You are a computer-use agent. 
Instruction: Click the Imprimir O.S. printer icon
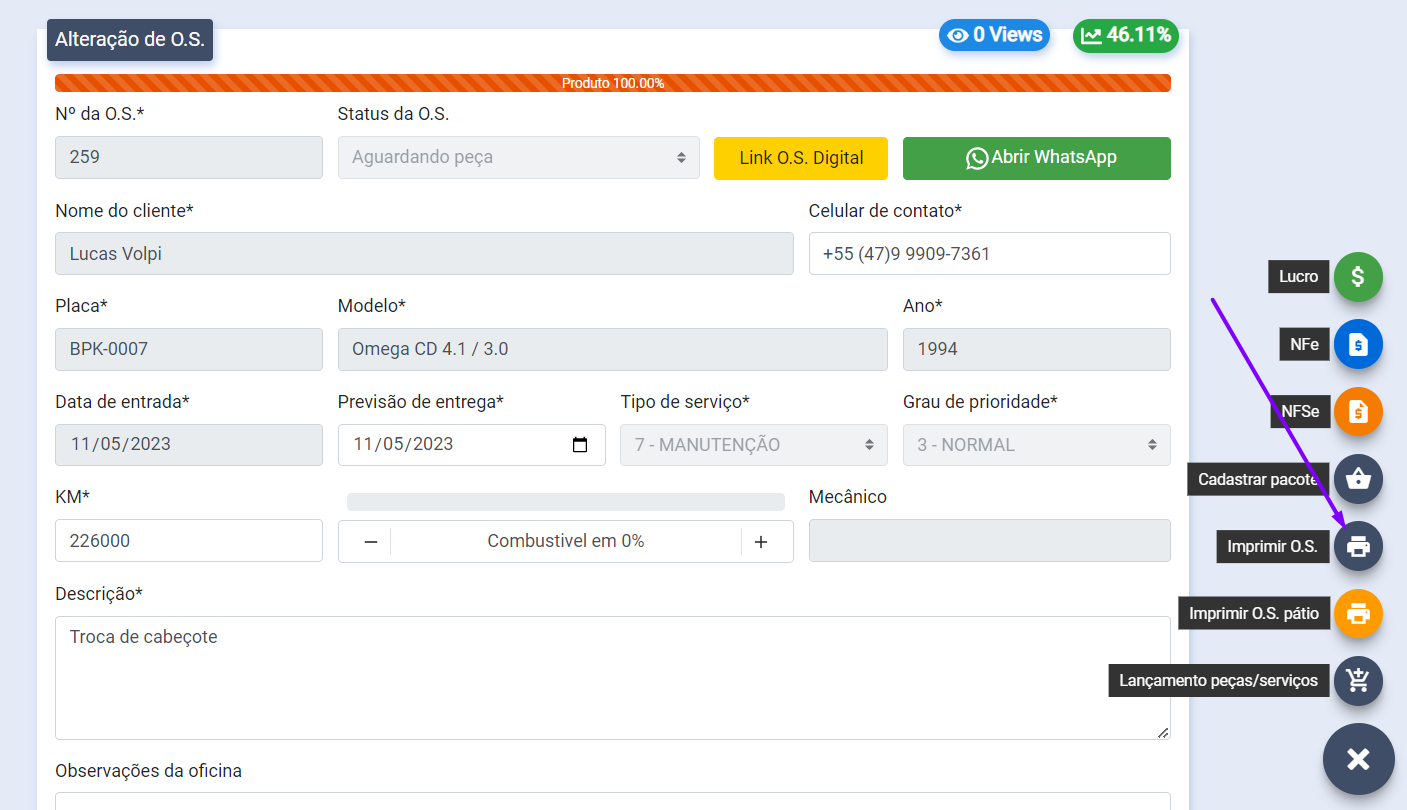[x=1357, y=546]
